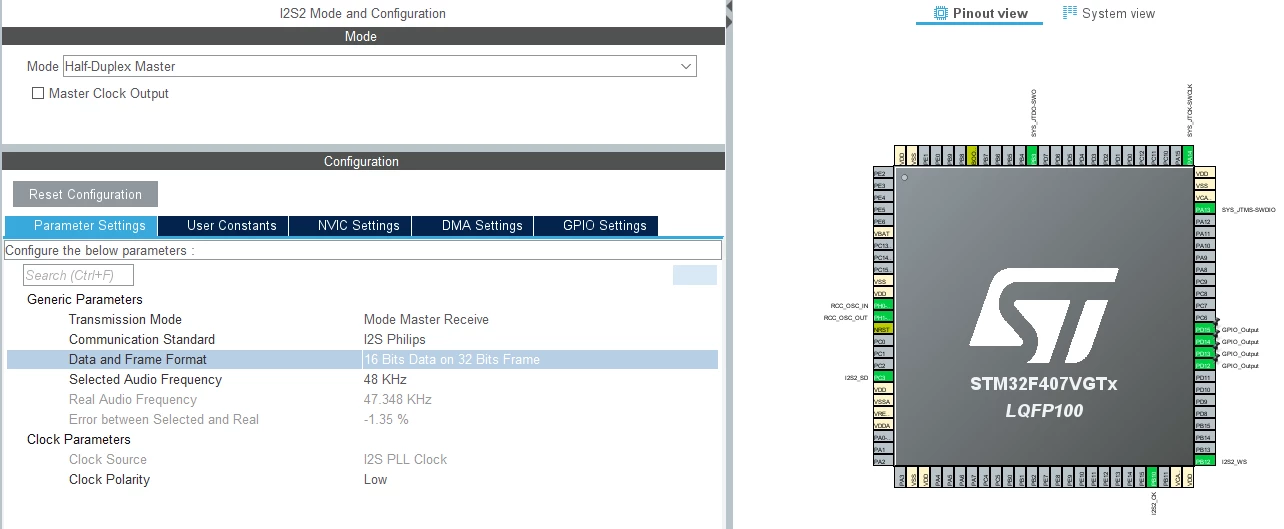Select the Communication Standard parameter
Screen dimensions: 1284x529
pyautogui.click(x=142, y=339)
